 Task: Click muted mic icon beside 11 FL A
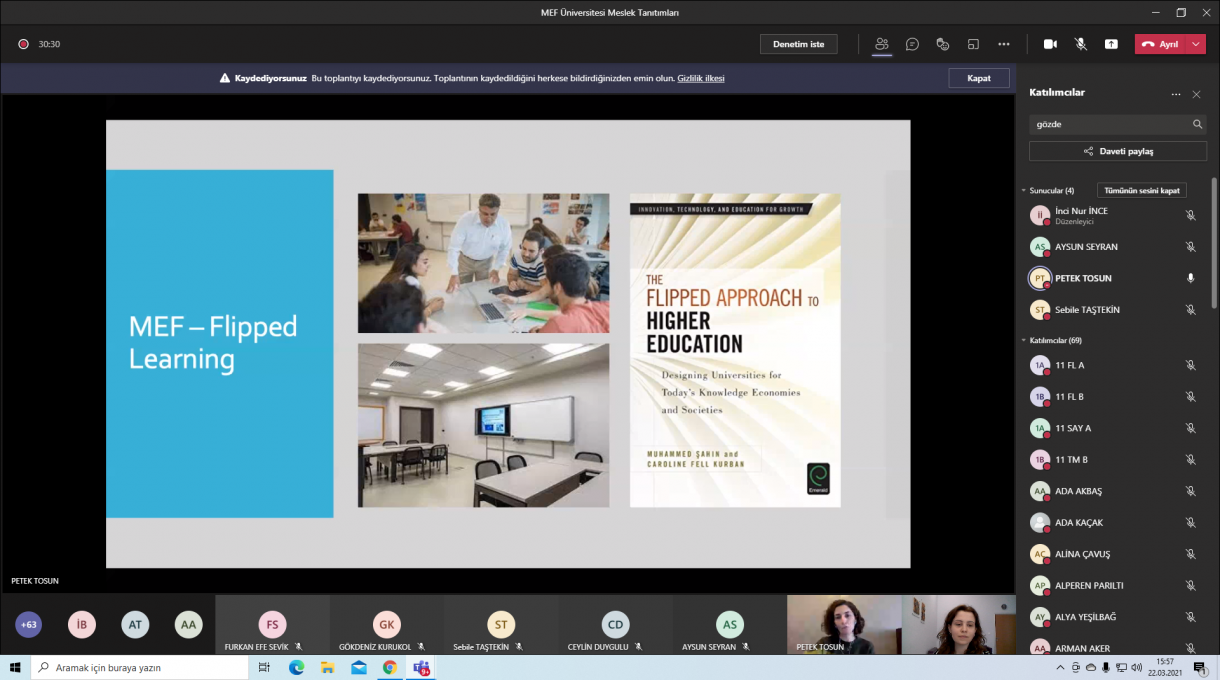[x=1190, y=365]
